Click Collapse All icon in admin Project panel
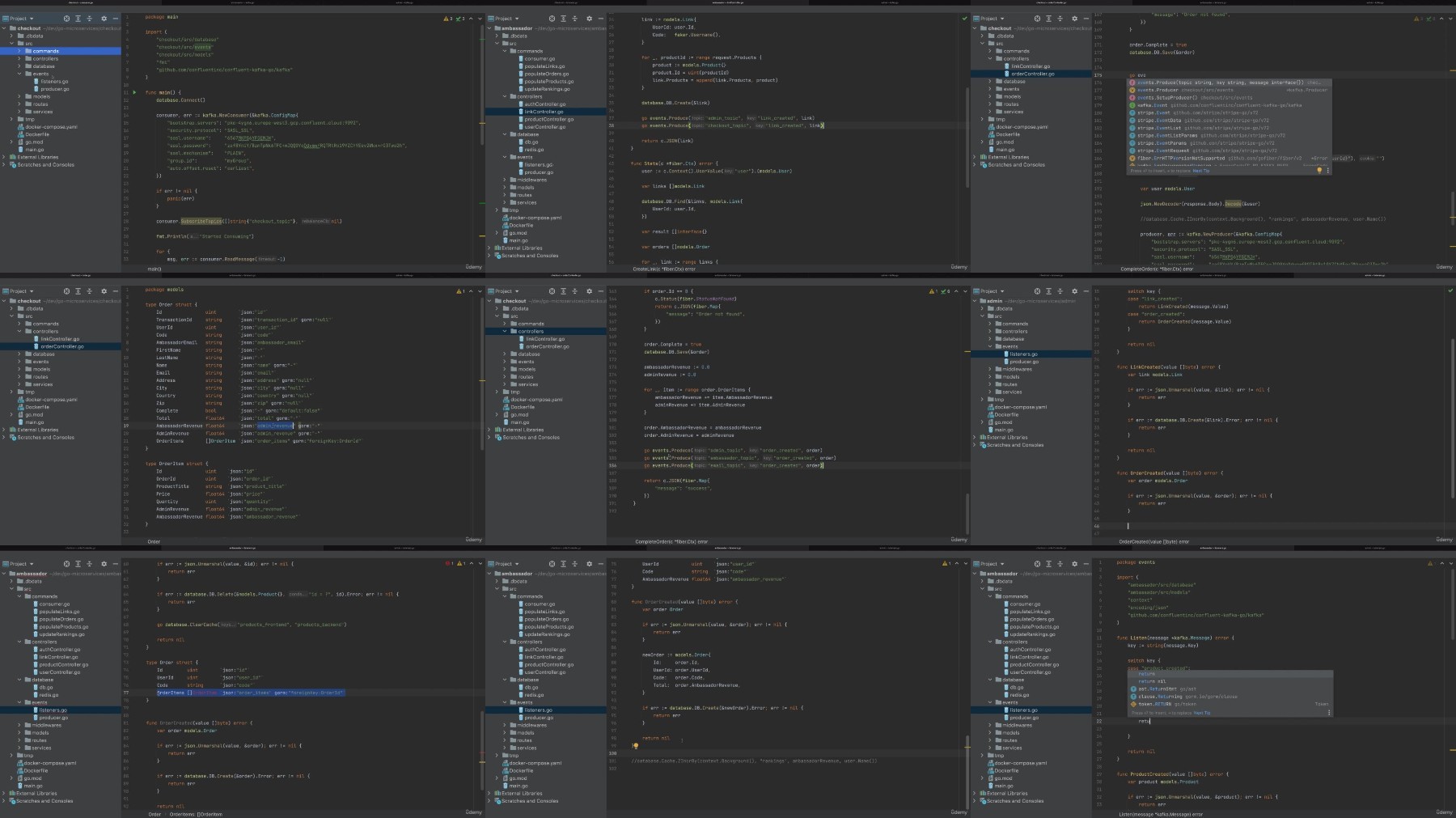This screenshot has height=818, width=1456. [x=1060, y=291]
